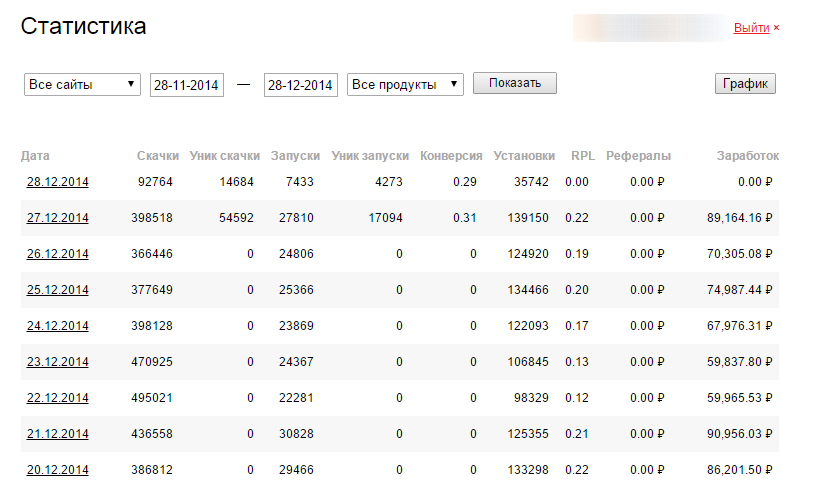Click the Заработок column header

pos(747,156)
